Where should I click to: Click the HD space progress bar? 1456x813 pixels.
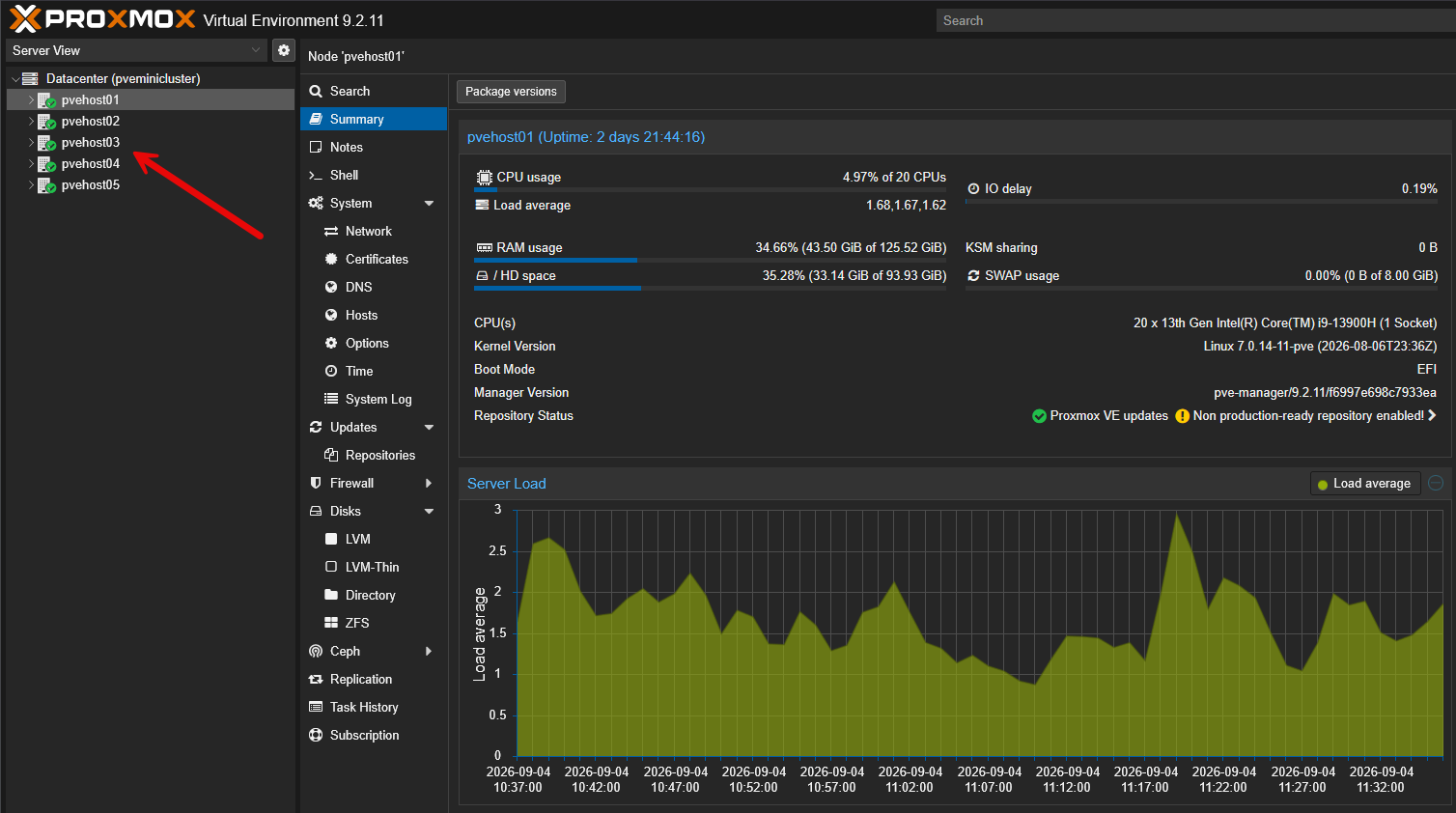point(710,289)
